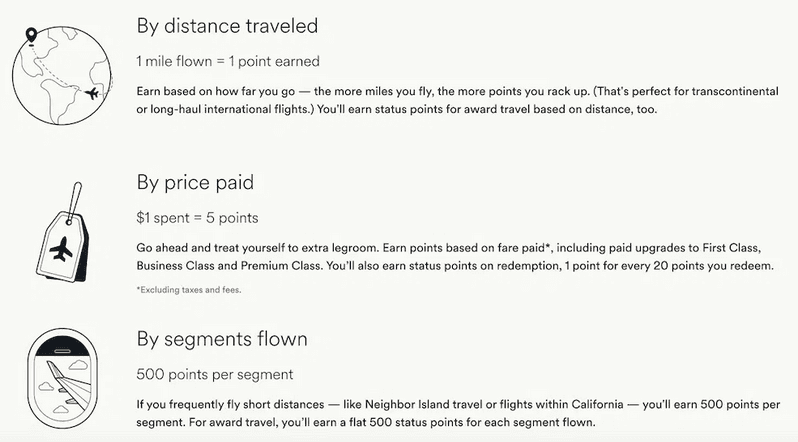Click paragraph starting 'Earn based on how far'
This screenshot has width=798, height=442.
coord(460,100)
